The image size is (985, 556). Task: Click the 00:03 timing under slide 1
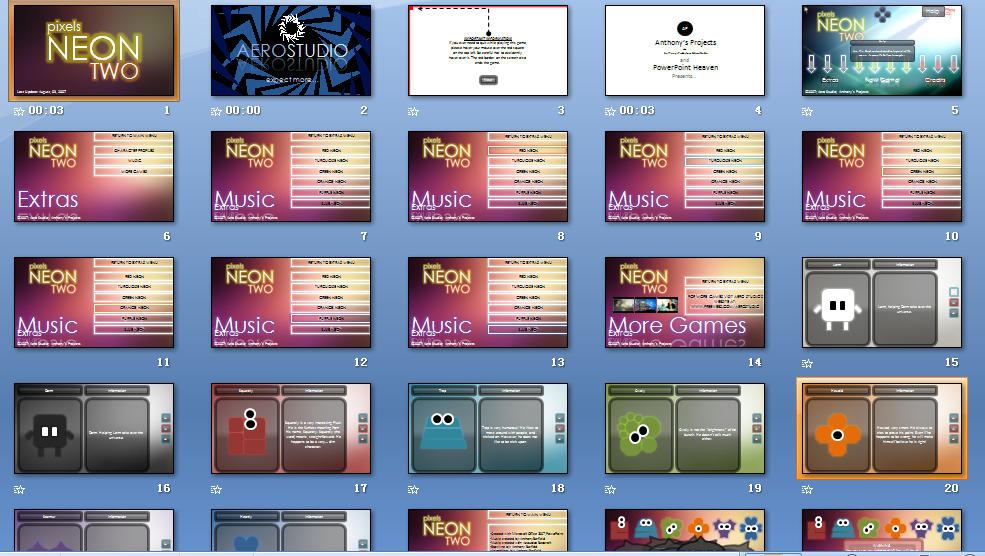click(46, 111)
